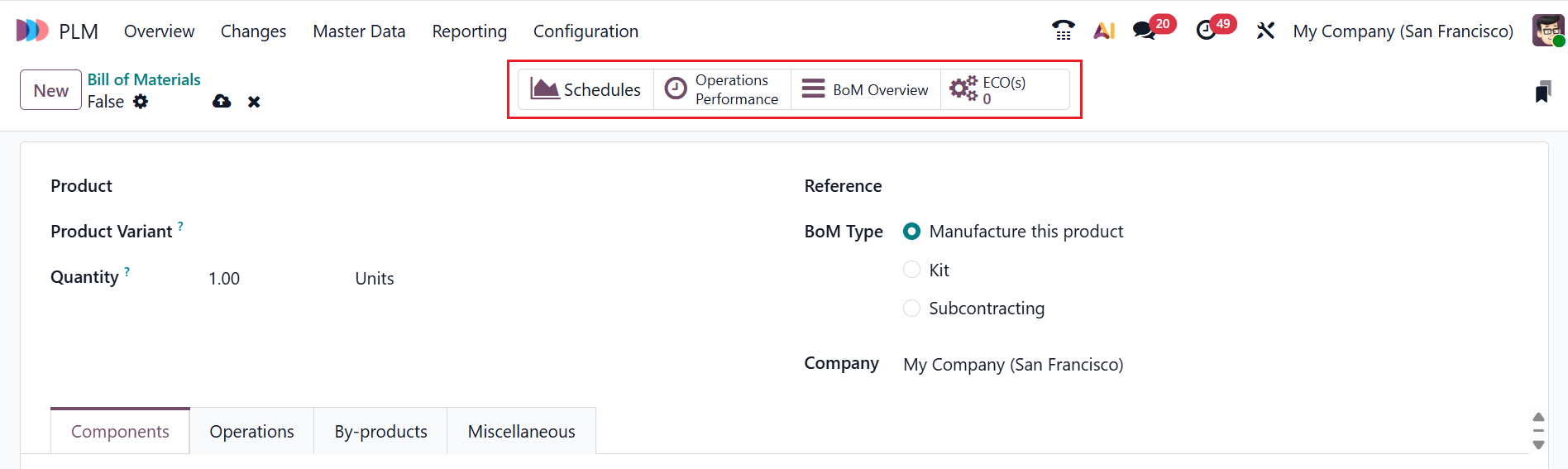This screenshot has width=1568, height=469.
Task: Open the Configuration menu
Action: [586, 31]
